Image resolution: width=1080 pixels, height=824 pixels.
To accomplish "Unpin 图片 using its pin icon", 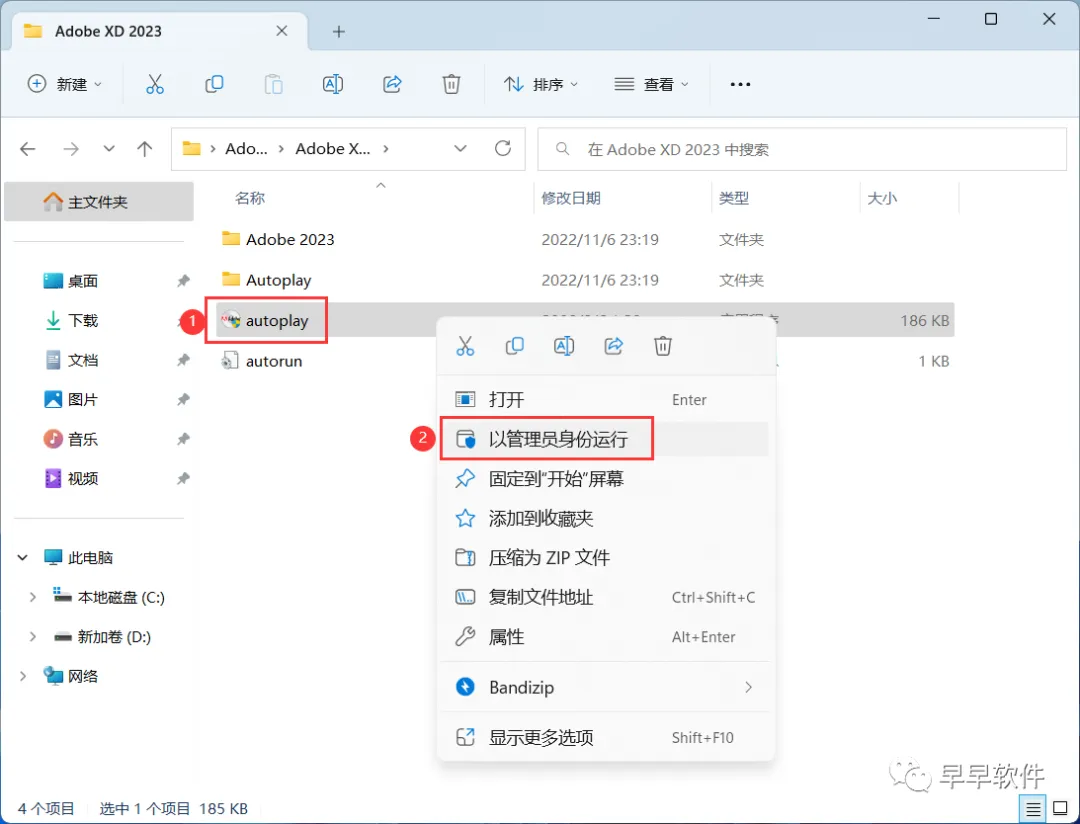I will coord(183,400).
